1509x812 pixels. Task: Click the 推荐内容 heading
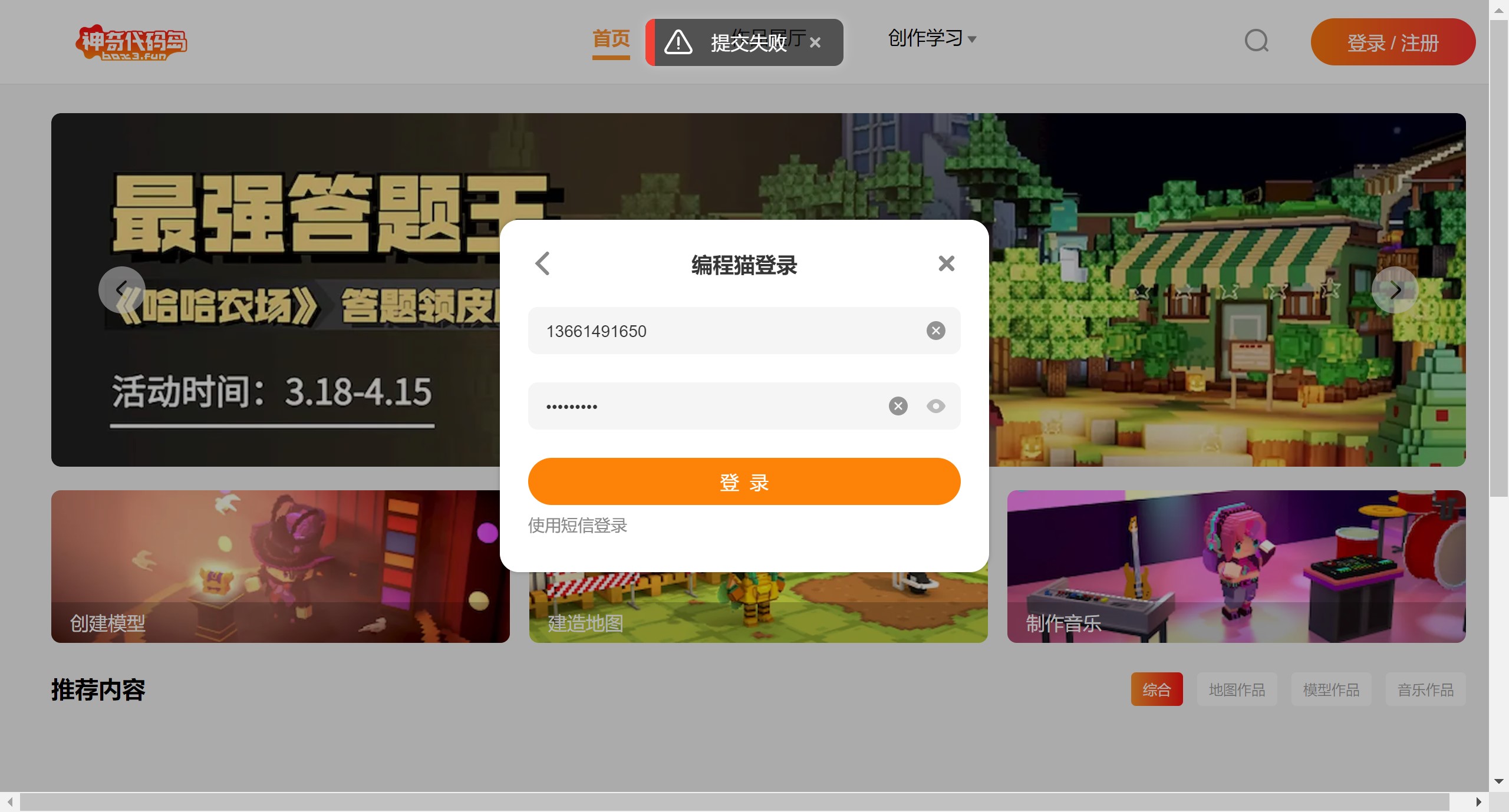point(98,689)
